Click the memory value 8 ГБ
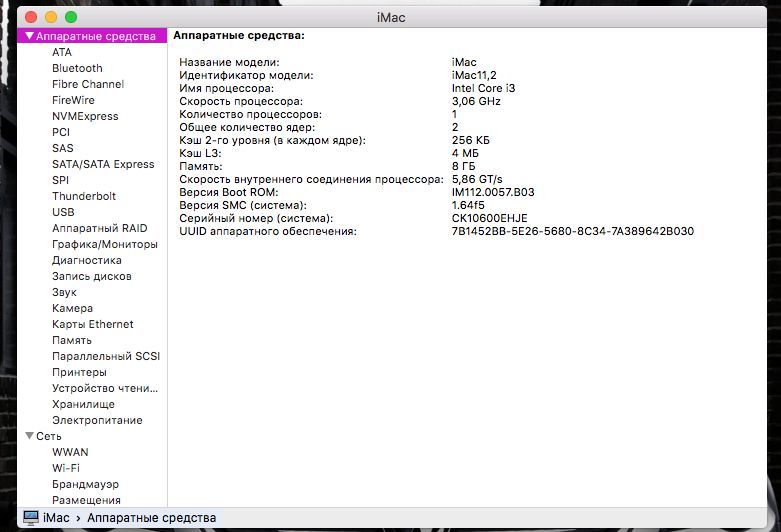This screenshot has width=781, height=532. (464, 166)
